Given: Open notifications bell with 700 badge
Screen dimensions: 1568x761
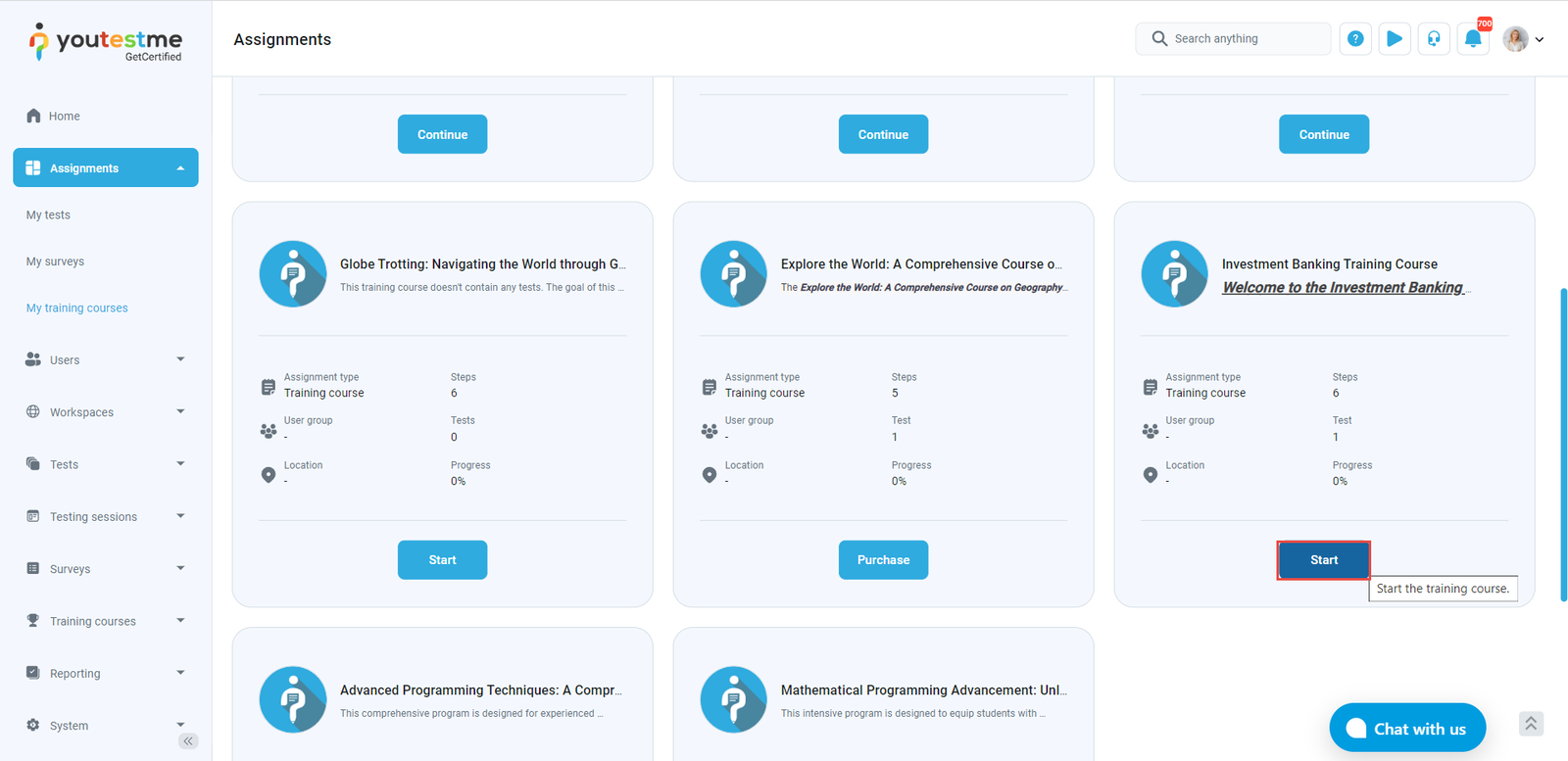Looking at the screenshot, I should click(x=1473, y=38).
